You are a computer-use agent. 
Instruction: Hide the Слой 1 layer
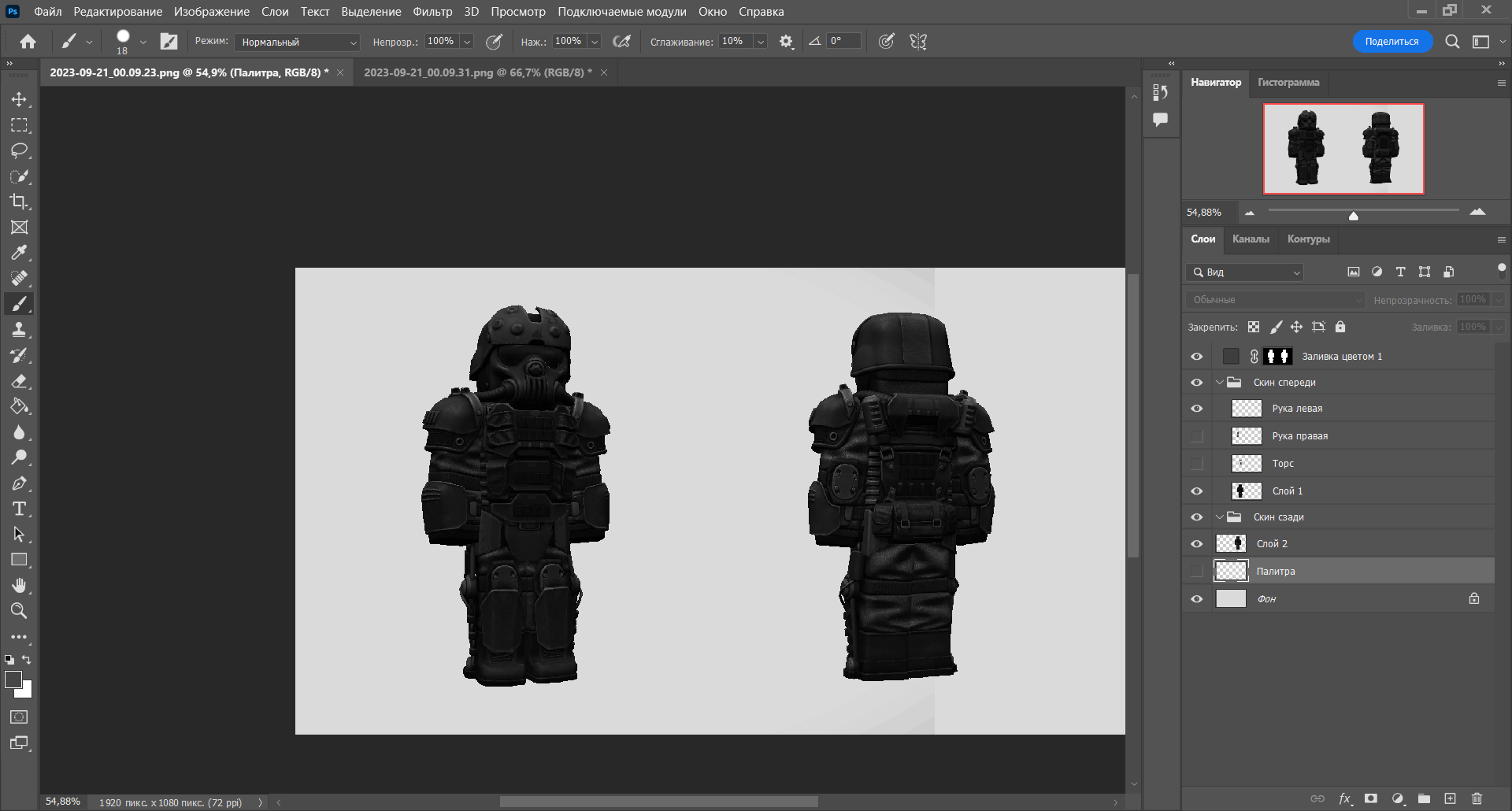(x=1197, y=491)
